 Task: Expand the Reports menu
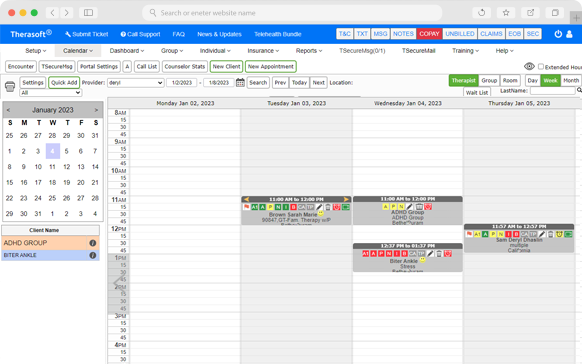pyautogui.click(x=309, y=51)
